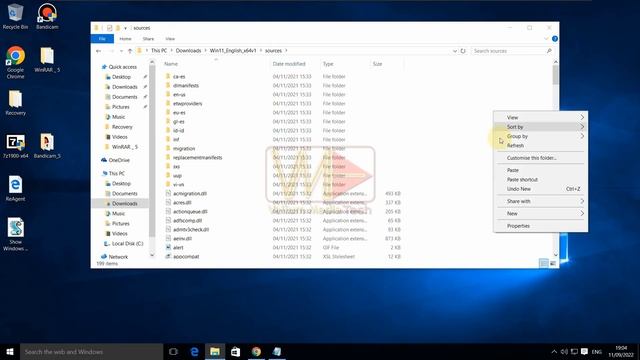This screenshot has width=640, height=360.
Task: Select the Recovery folder on desktop
Action: pyautogui.click(x=16, y=103)
